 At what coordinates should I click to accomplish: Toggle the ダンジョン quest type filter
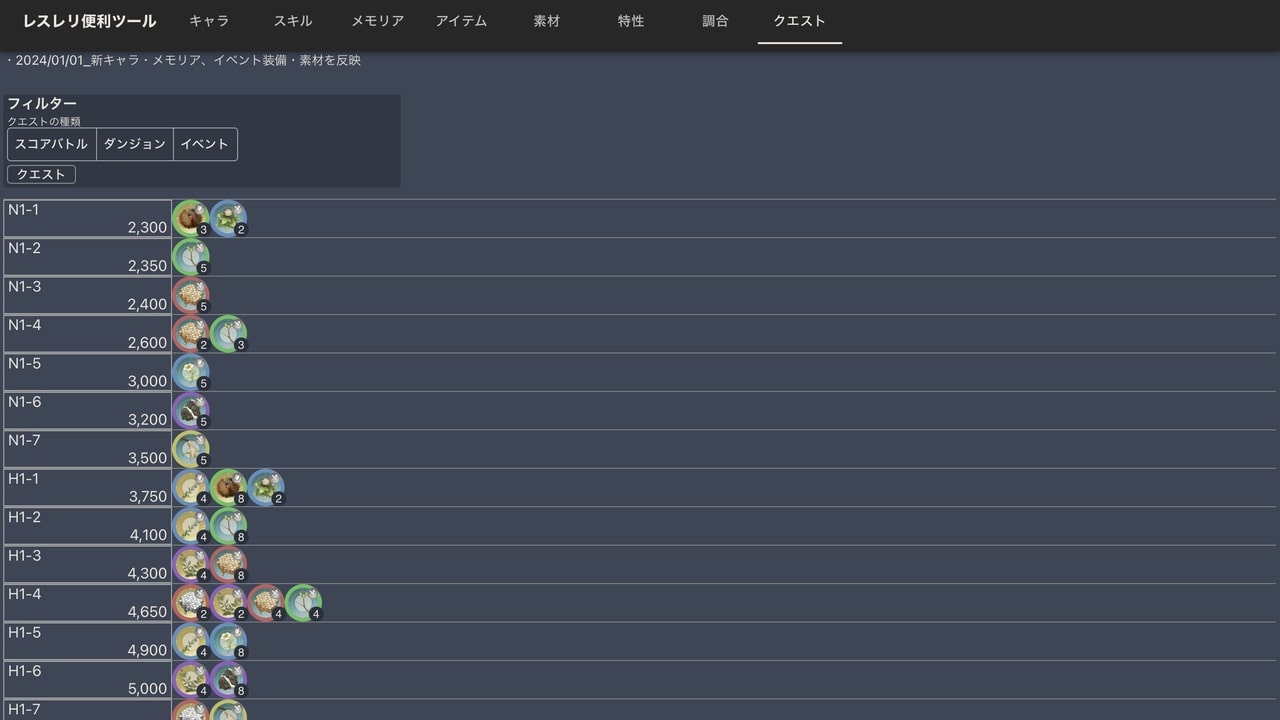point(135,144)
